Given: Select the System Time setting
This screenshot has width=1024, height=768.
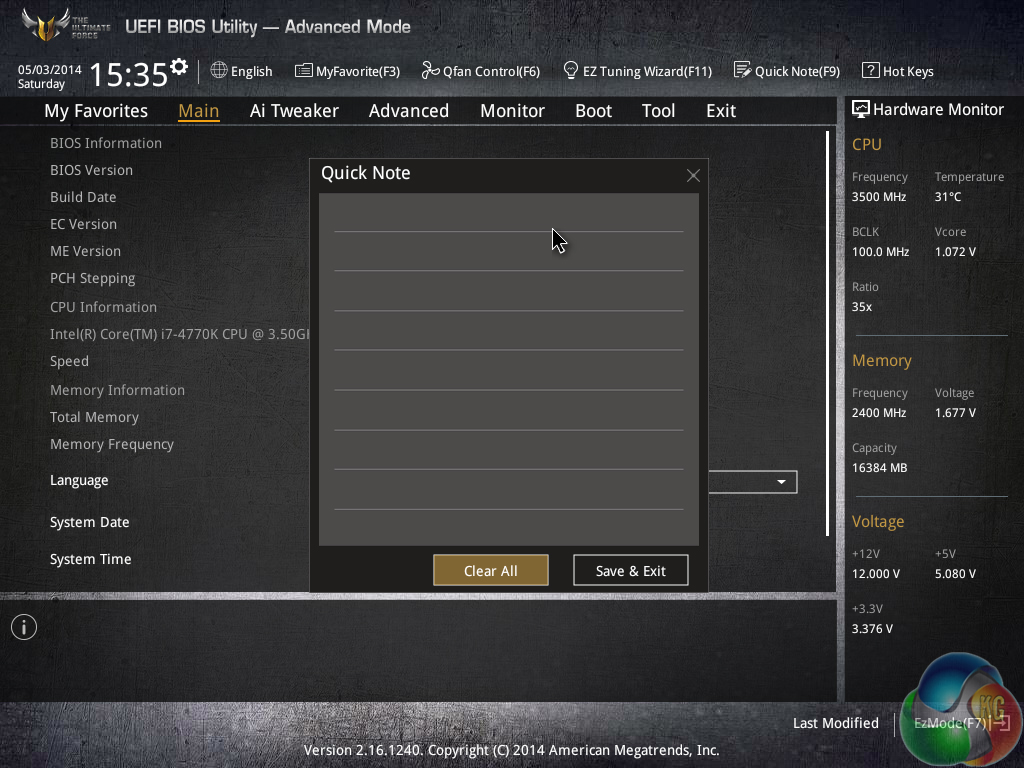Looking at the screenshot, I should point(91,559).
